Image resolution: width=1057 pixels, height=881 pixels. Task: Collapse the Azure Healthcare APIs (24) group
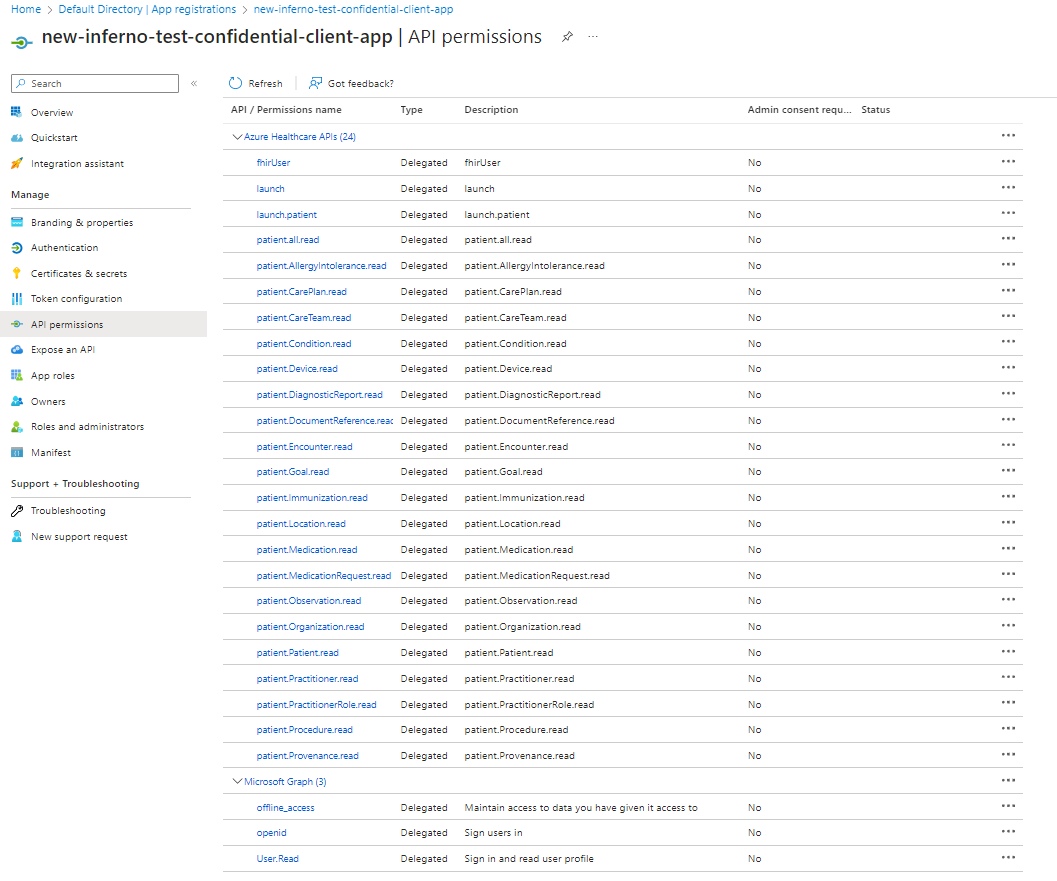click(237, 137)
